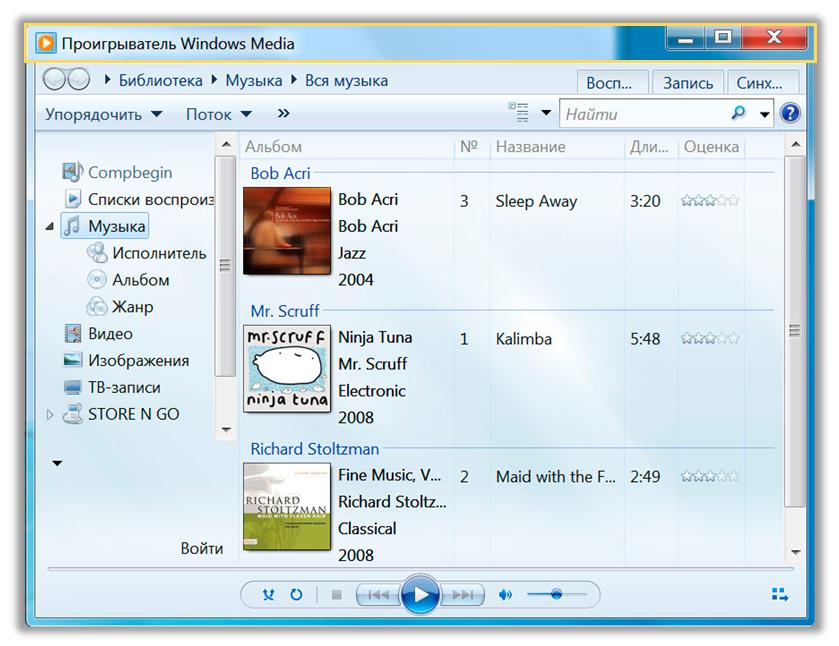This screenshot has width=839, height=646.
Task: Select the Kalimba track
Action: click(x=524, y=339)
